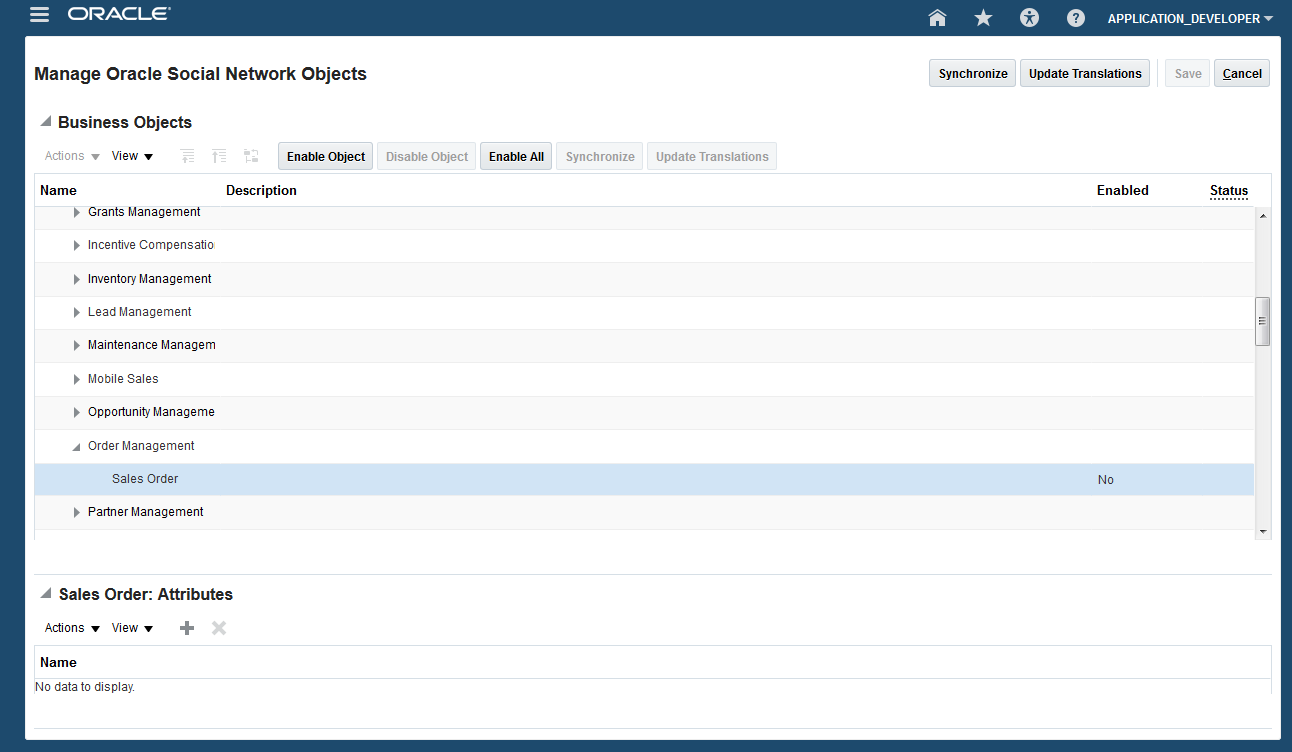This screenshot has height=752, width=1292.
Task: Open the APPLICATION_DEVELOPER user dropdown
Action: point(1190,18)
